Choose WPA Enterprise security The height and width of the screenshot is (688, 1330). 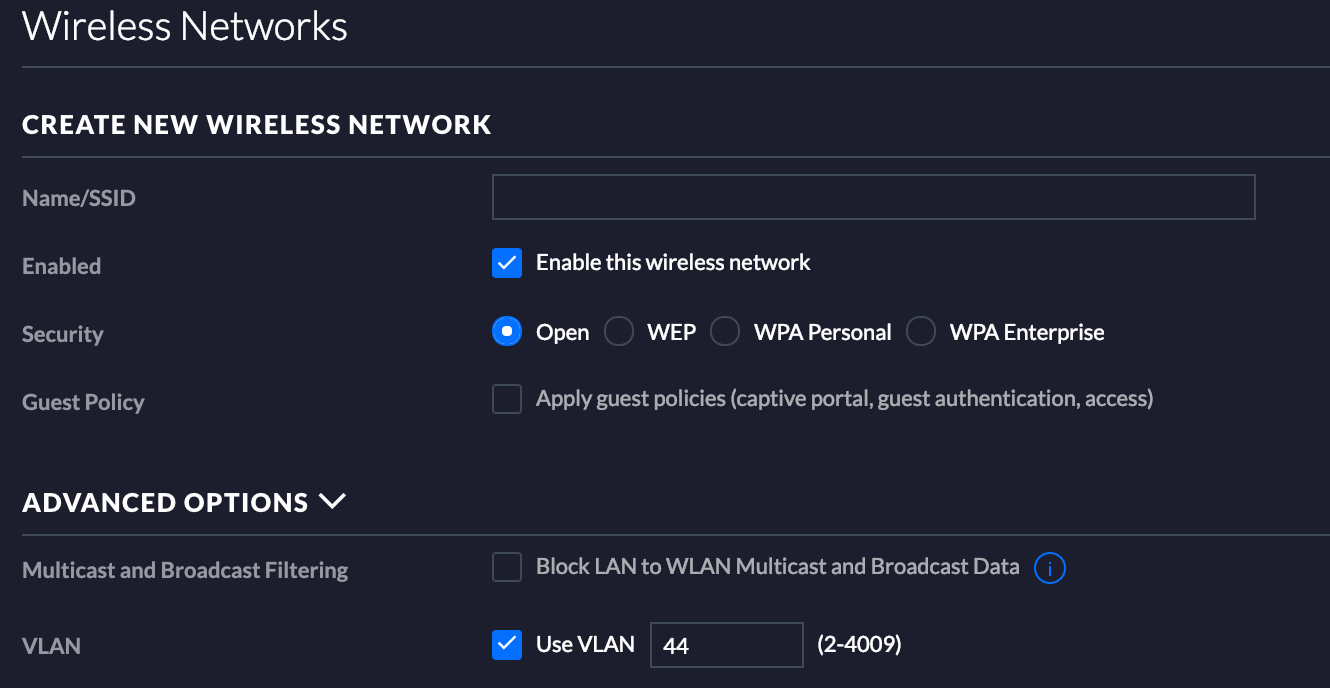coord(920,331)
